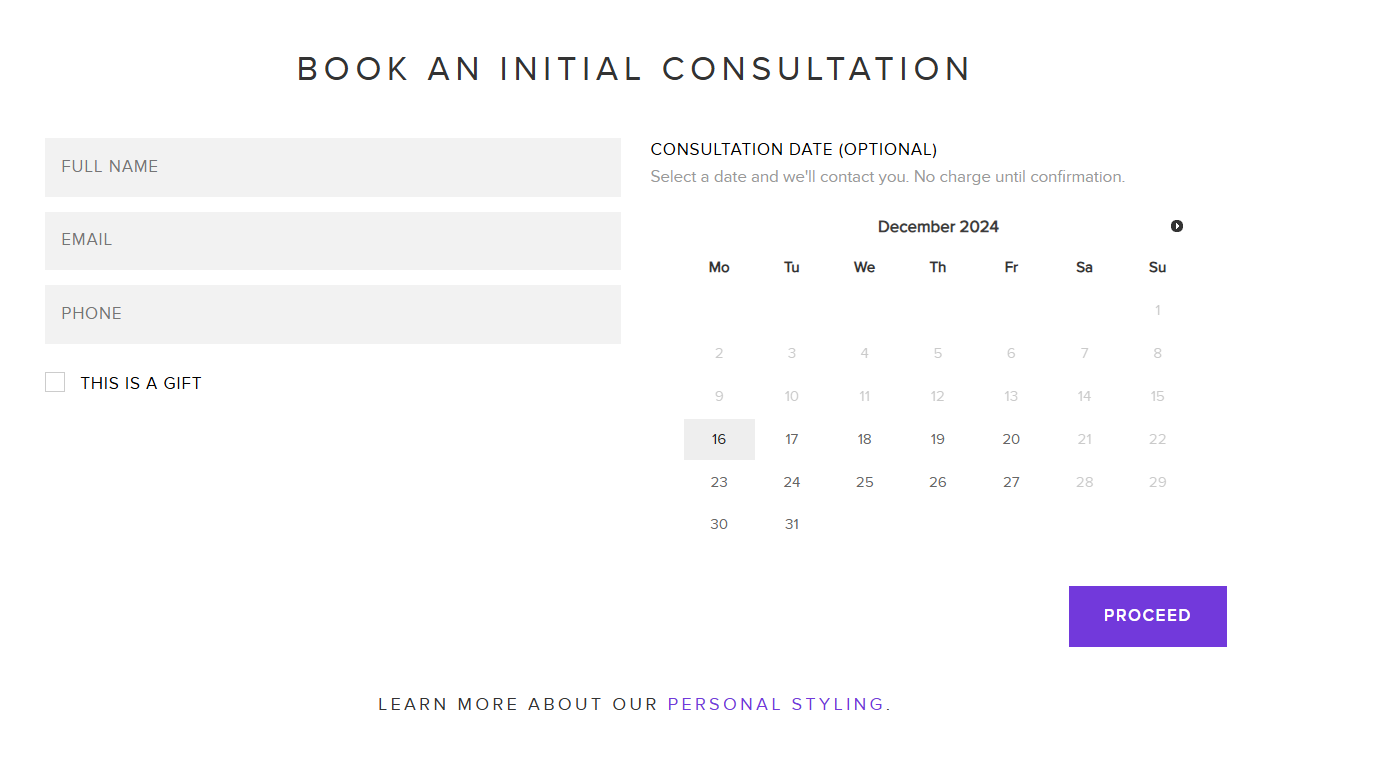
Task: Pick December 27 in the date picker
Action: coord(1011,482)
